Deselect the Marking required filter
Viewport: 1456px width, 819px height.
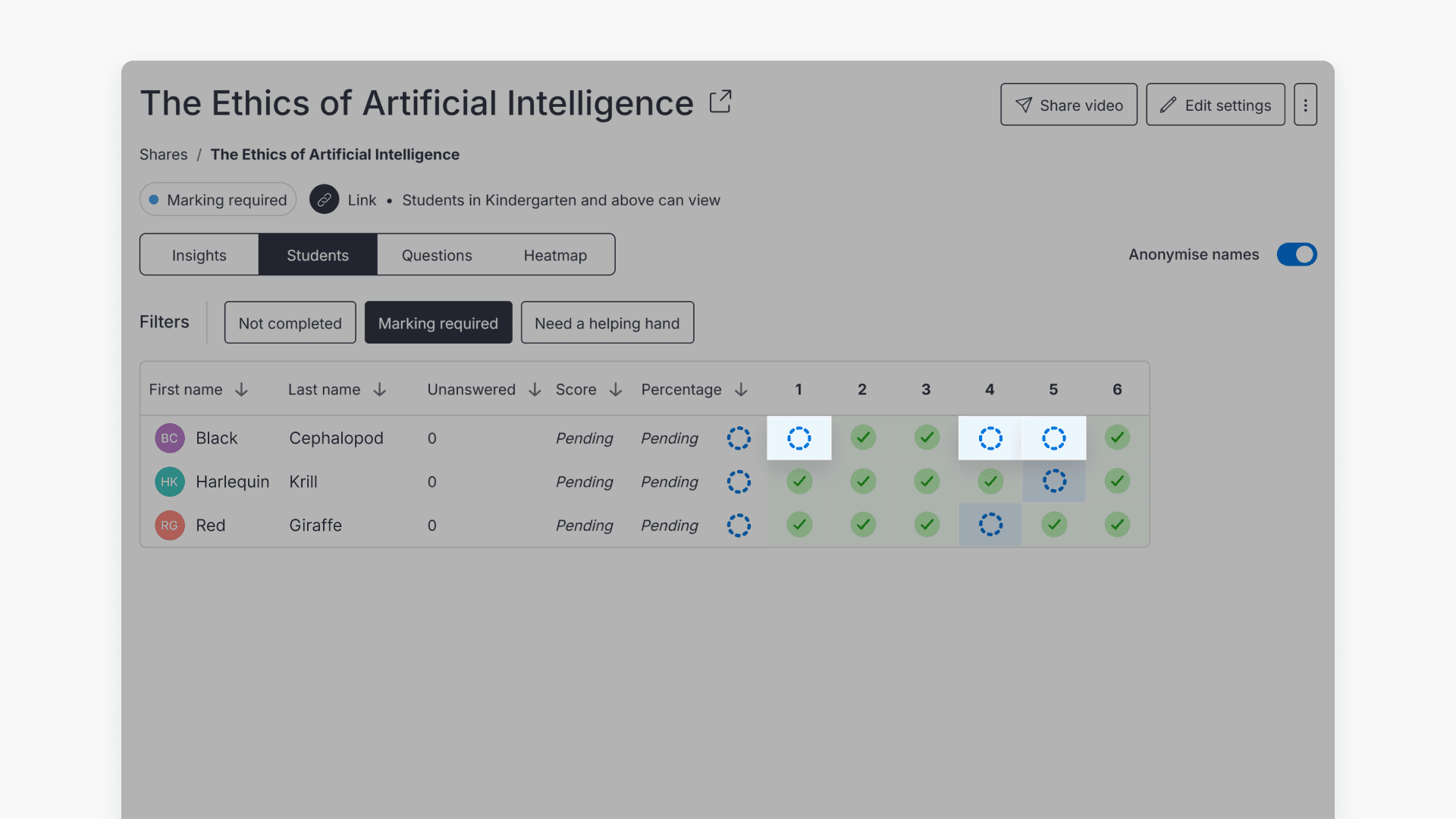tap(438, 322)
